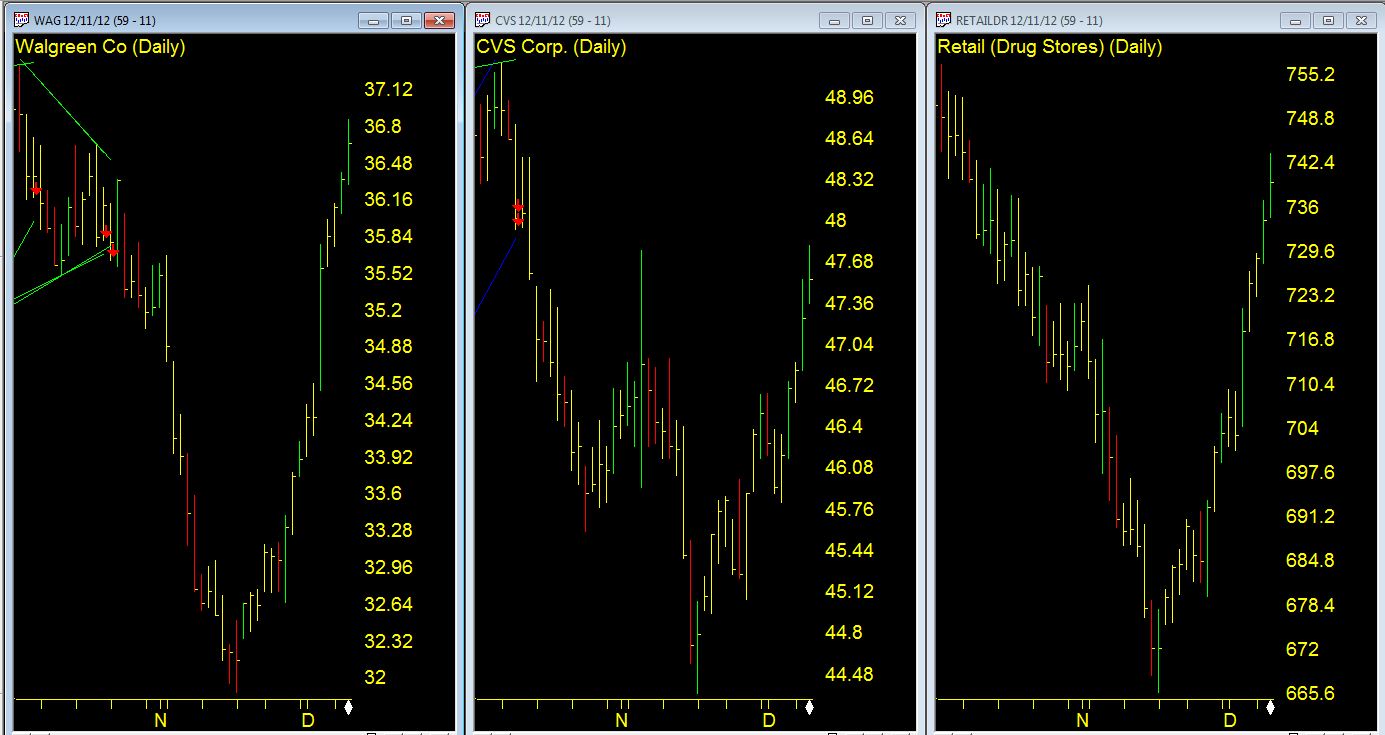Click the 48.96 price label in CVS chart
Viewport: 1385px width, 735px height.
coord(849,97)
